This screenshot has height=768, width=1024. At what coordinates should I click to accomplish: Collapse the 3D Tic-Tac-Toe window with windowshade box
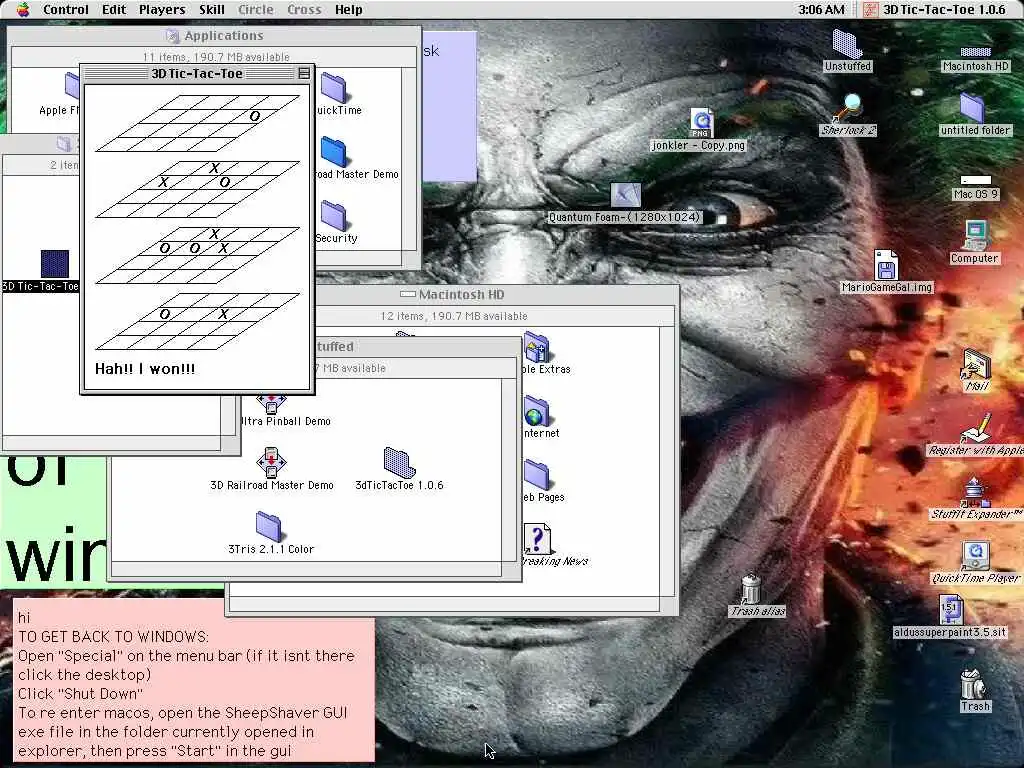tap(304, 74)
